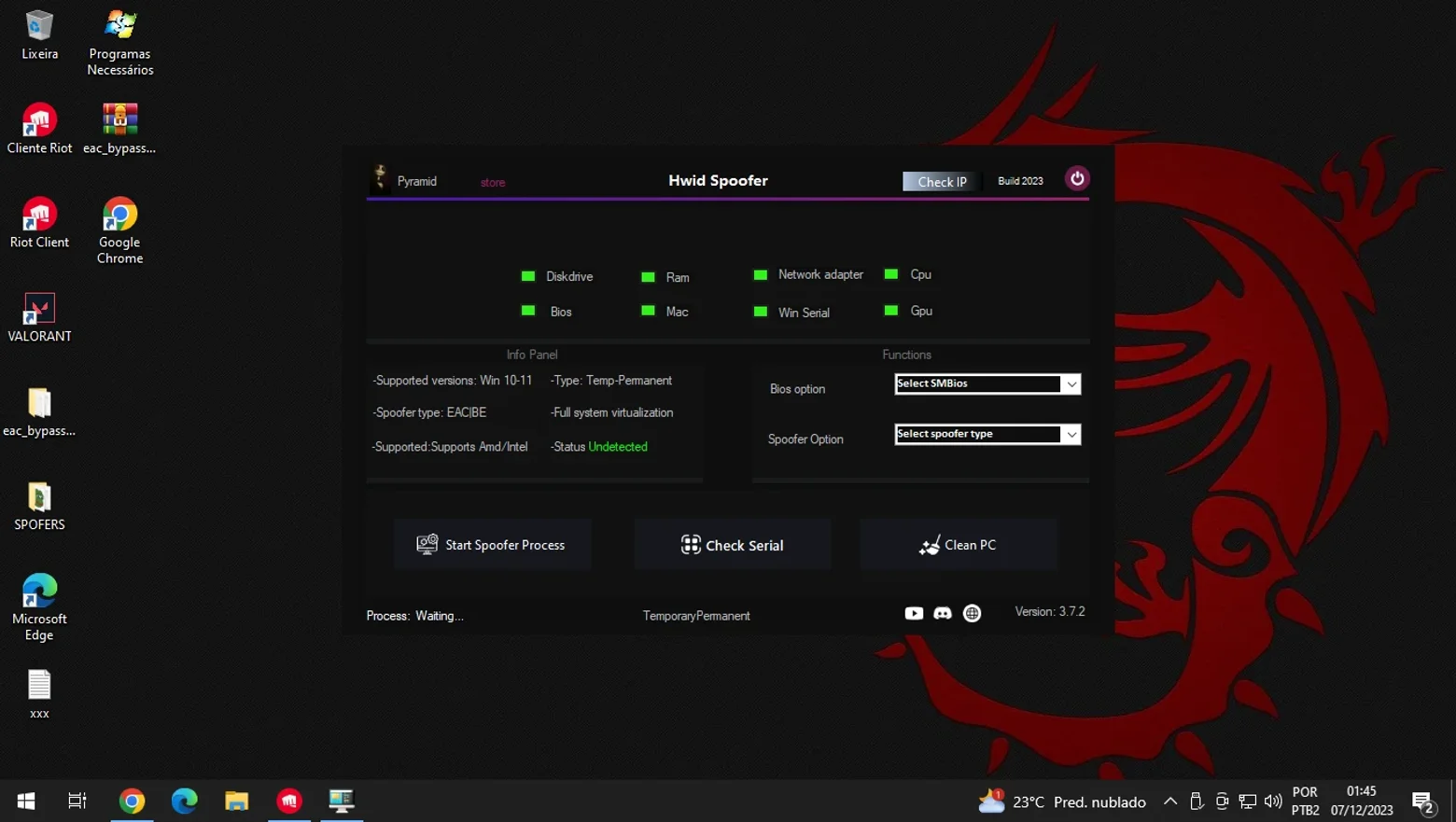
Task: Click the Full system virtualization line
Action: [x=612, y=412]
